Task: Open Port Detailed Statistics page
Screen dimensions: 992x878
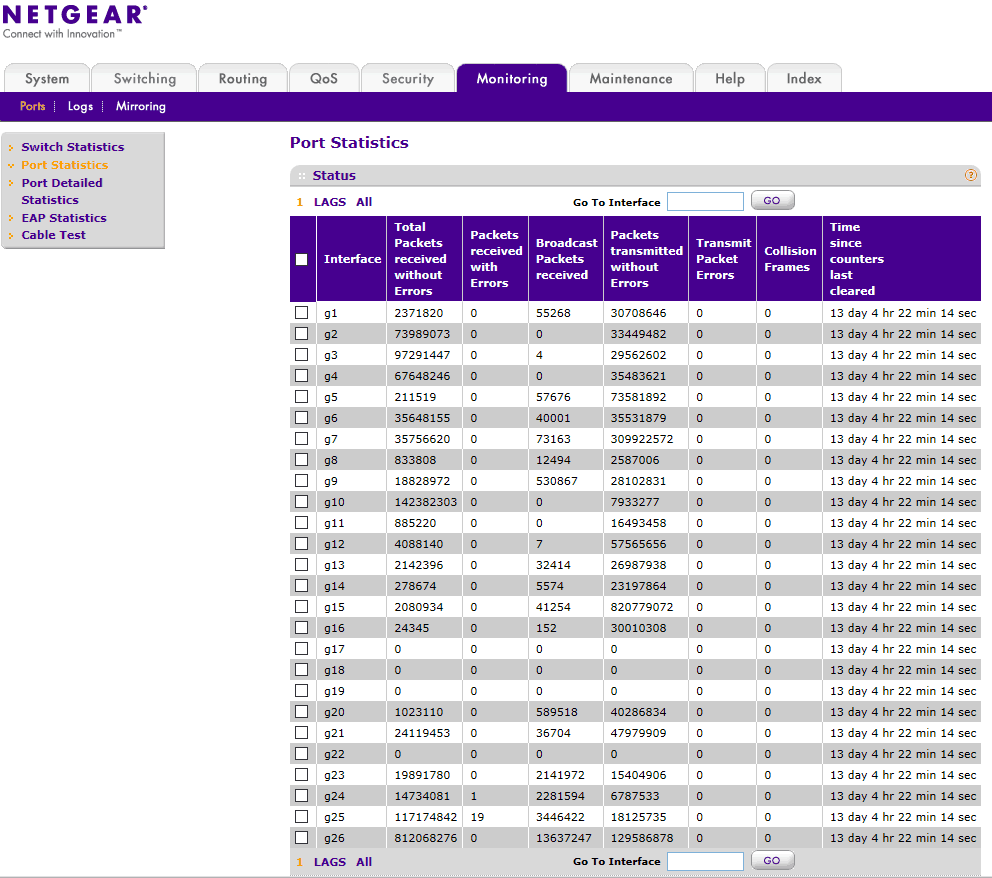Action: coord(62,191)
